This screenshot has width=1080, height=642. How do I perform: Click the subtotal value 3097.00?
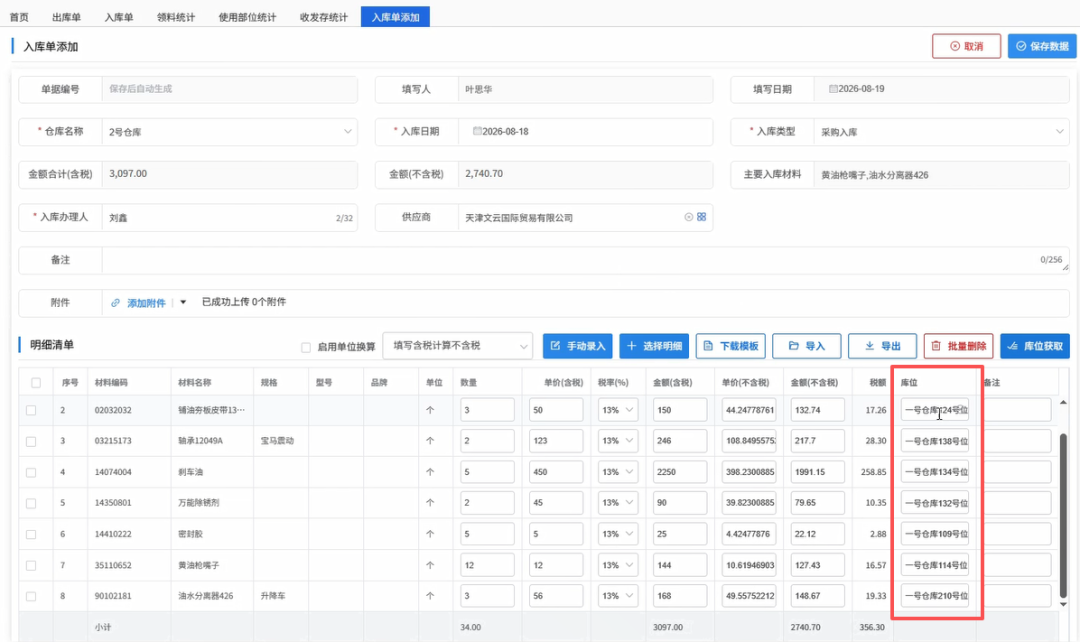pyautogui.click(x=667, y=628)
